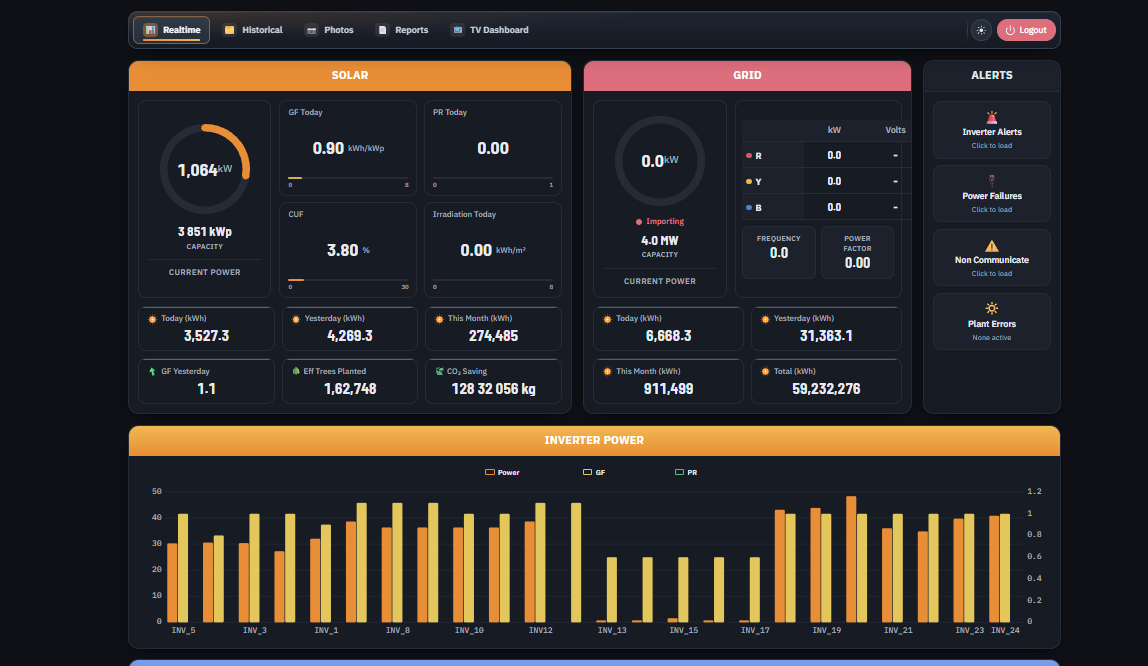Click the CO₂ Saving value 128 32 056 kg
Viewport: 1148px width, 666px height.
pos(493,389)
